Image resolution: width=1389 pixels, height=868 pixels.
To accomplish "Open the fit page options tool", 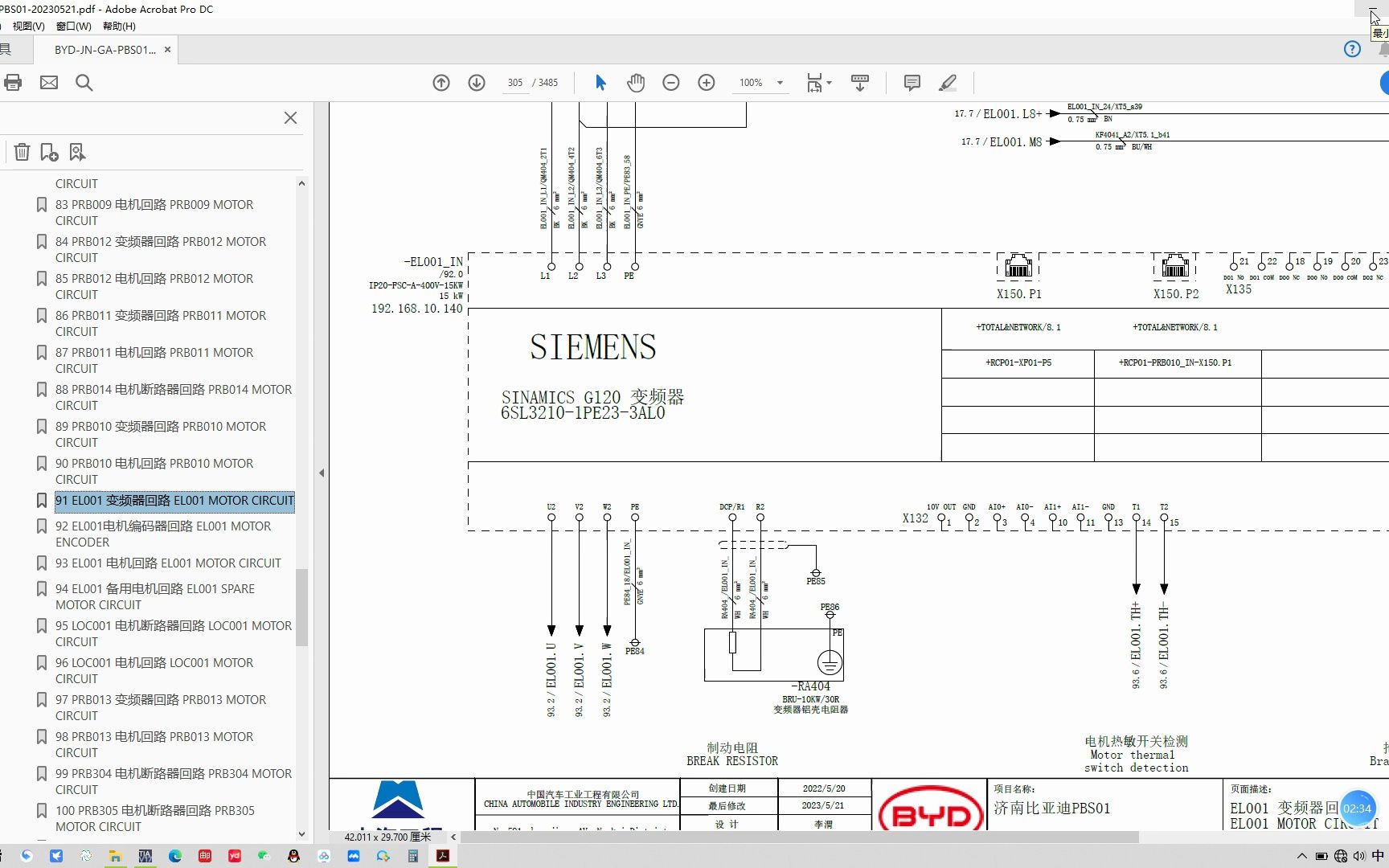I will tap(814, 82).
